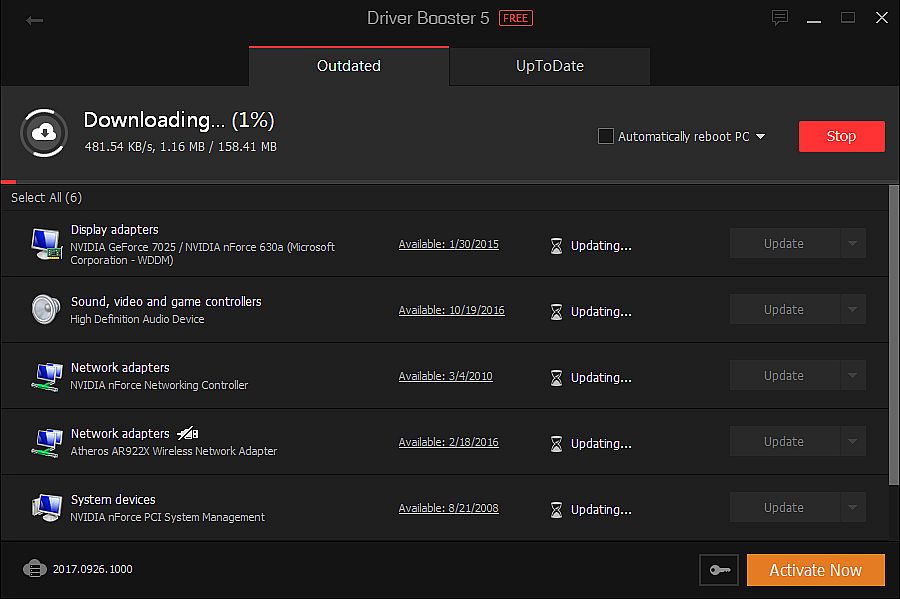The image size is (900, 599).
Task: Click Update button for nForce PCI System Management
Action: 785,507
